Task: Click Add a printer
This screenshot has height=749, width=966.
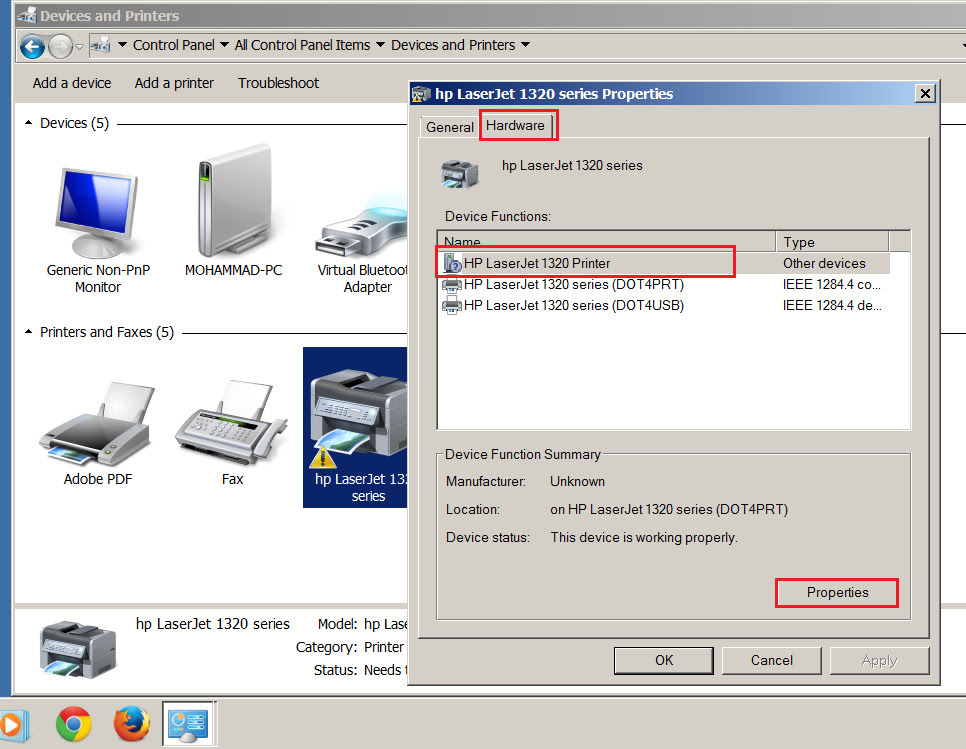Action: tap(174, 83)
